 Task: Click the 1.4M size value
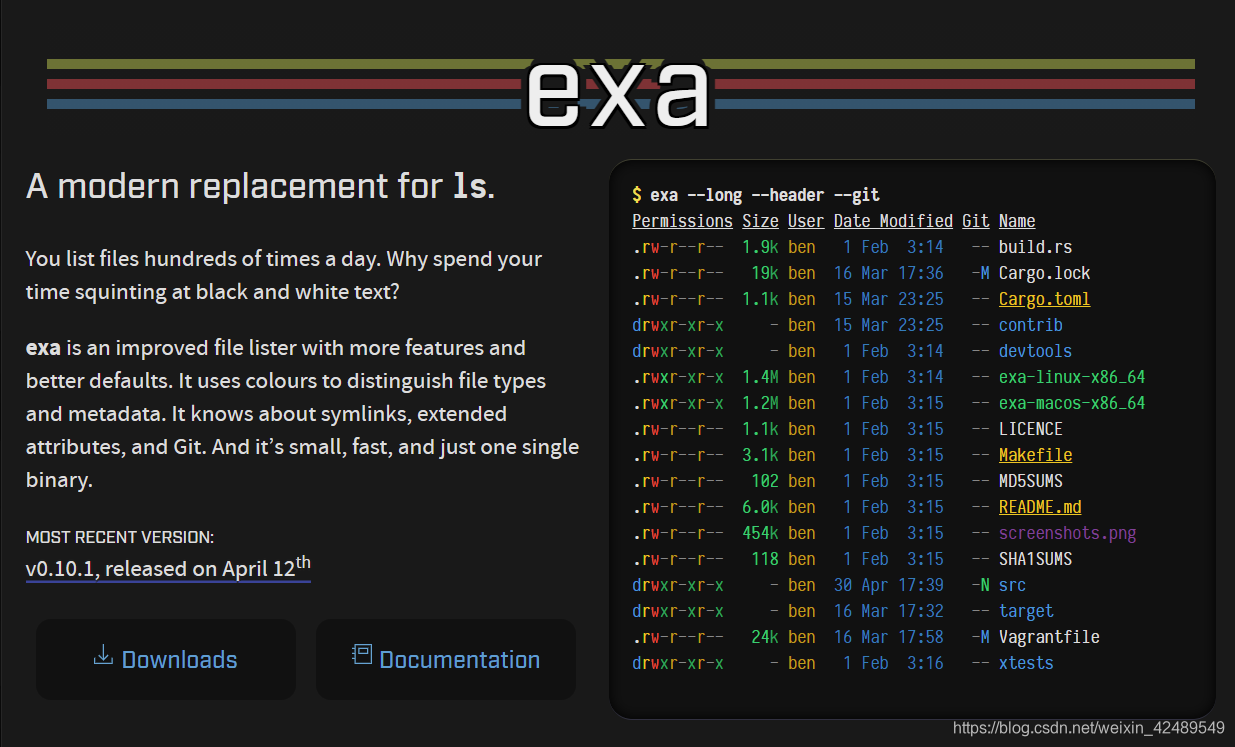tap(761, 377)
